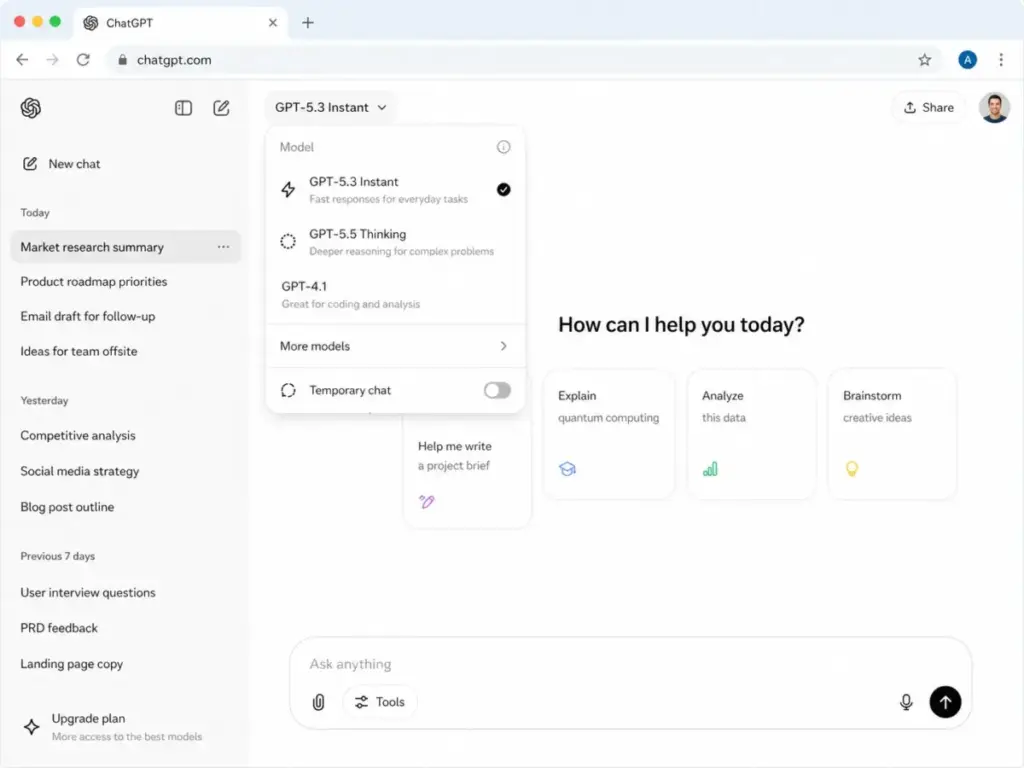Click the More models chevron arrow
1024x768 pixels.
[x=504, y=346]
